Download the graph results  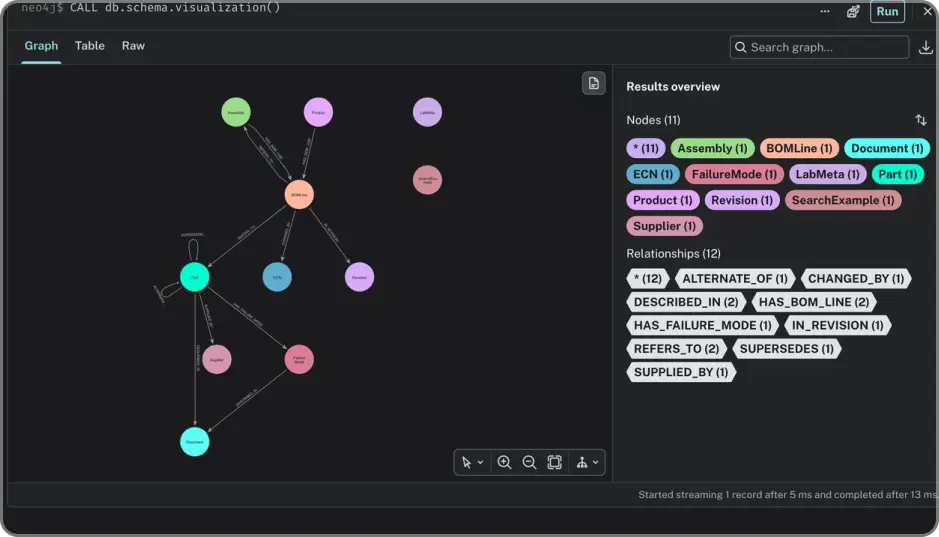click(925, 47)
